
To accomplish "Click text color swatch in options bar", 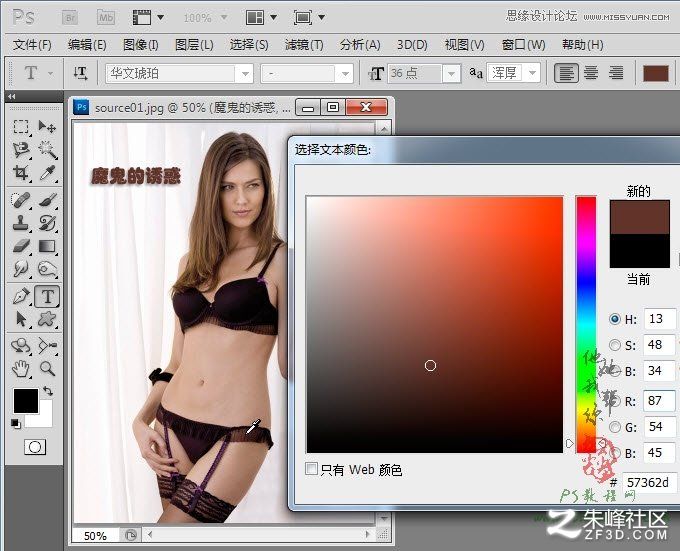I will click(x=656, y=74).
